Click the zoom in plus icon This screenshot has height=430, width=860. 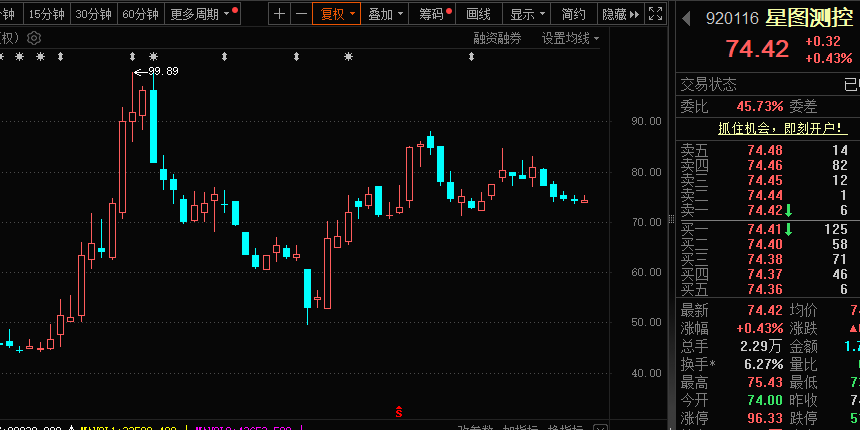279,14
